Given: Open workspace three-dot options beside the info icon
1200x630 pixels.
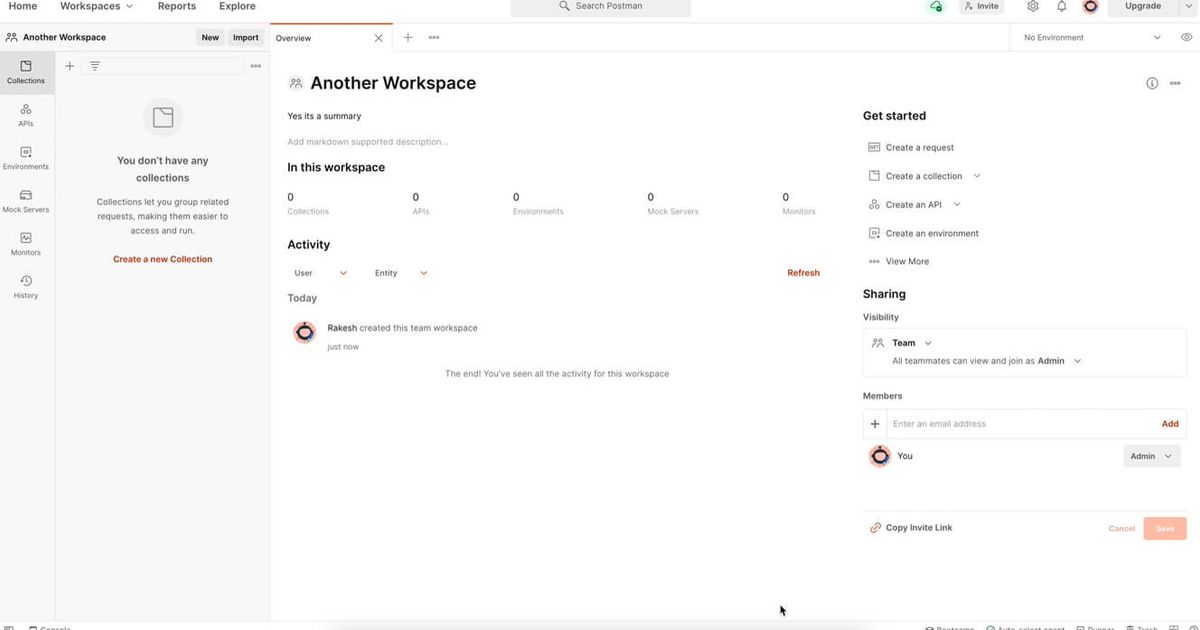Looking at the screenshot, I should click(1175, 83).
